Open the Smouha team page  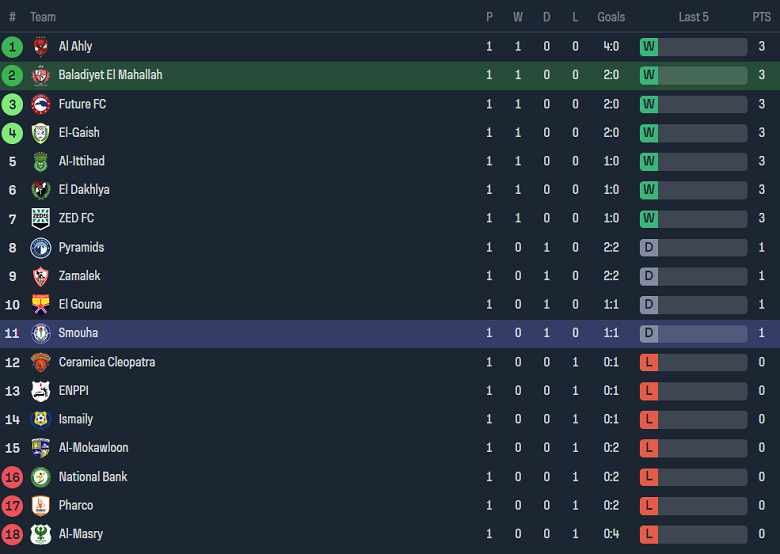78,333
